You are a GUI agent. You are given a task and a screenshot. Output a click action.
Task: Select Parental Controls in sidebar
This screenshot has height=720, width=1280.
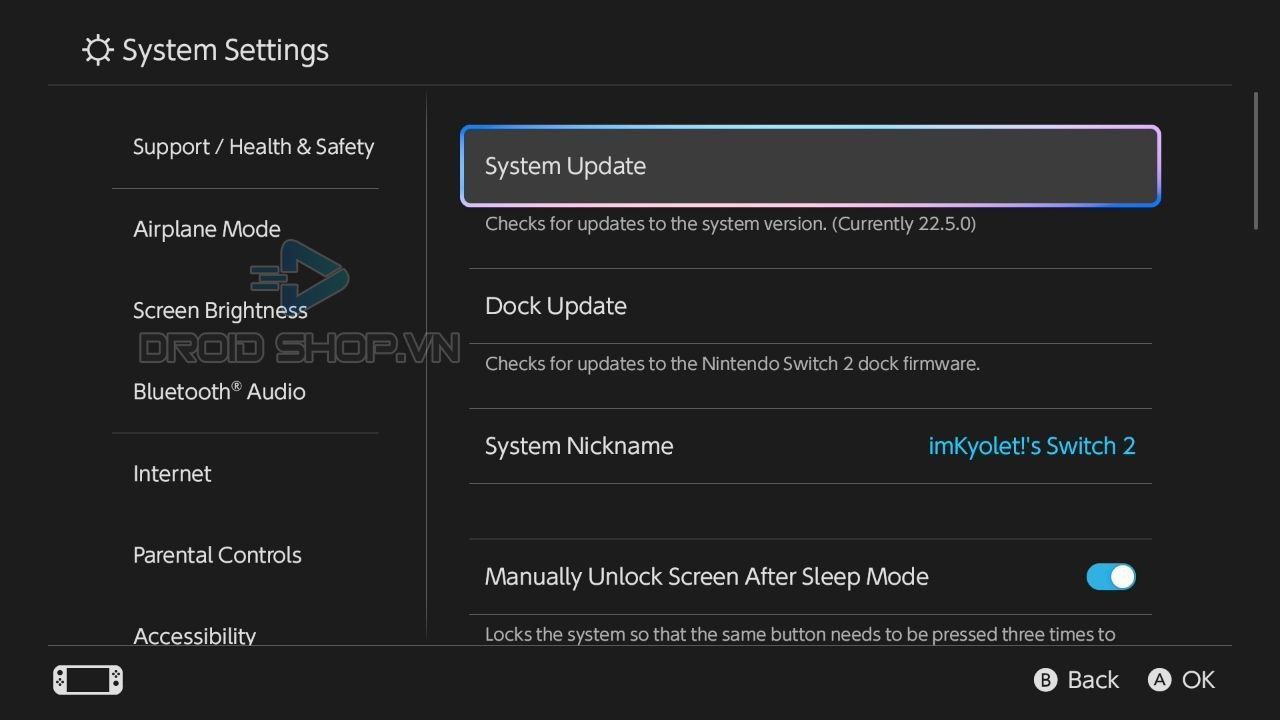[217, 555]
